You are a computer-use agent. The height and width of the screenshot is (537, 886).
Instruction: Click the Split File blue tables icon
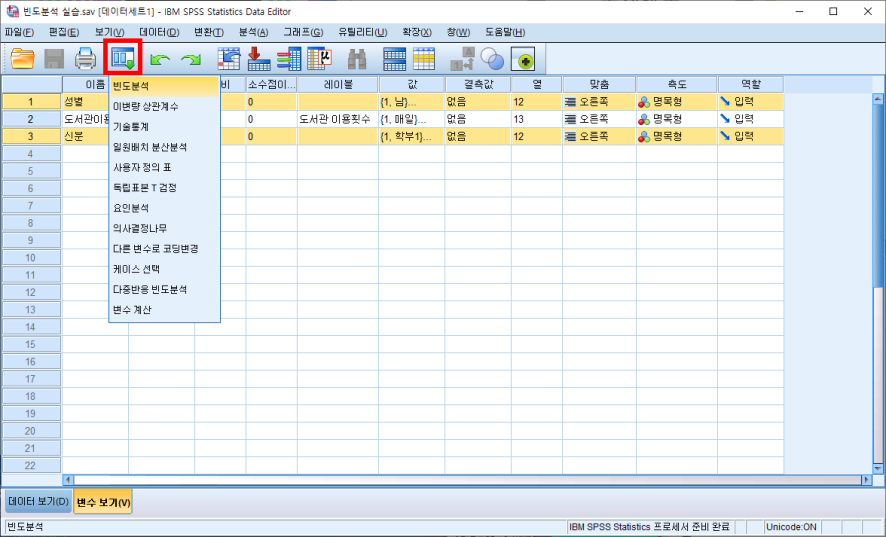pyautogui.click(x=394, y=59)
